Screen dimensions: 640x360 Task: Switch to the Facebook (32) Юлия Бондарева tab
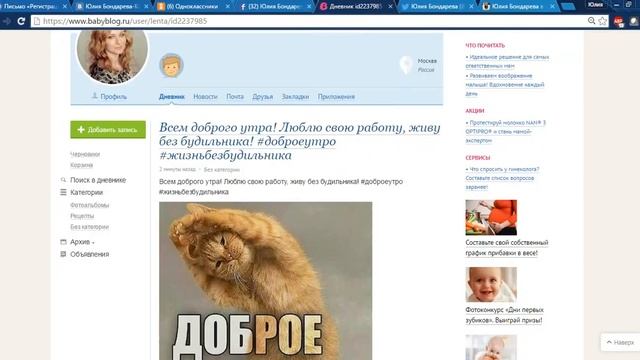tap(273, 7)
